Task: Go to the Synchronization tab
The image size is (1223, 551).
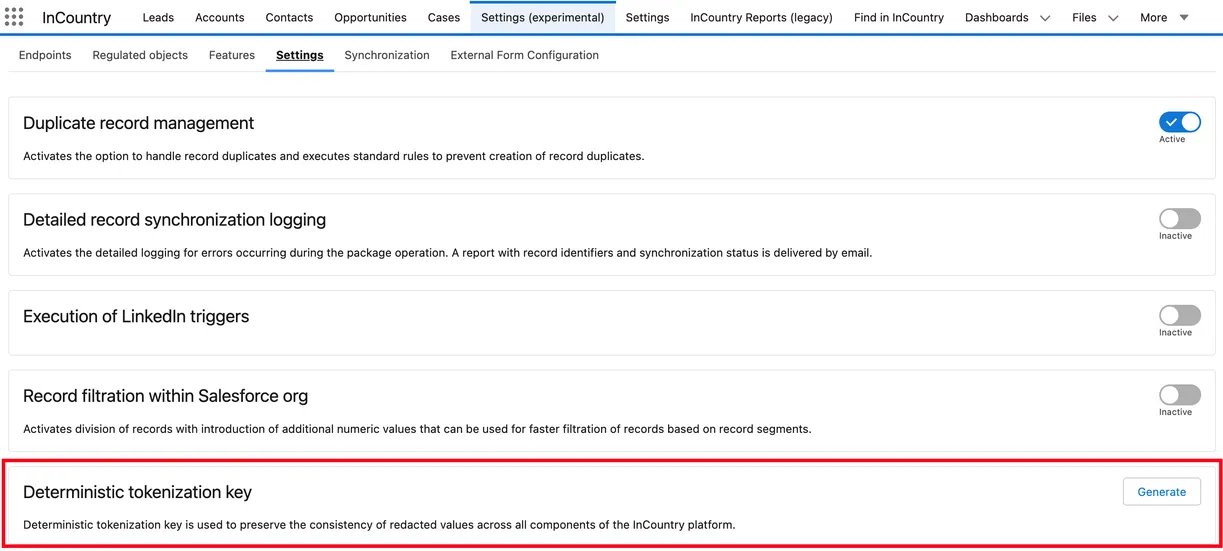Action: (387, 55)
